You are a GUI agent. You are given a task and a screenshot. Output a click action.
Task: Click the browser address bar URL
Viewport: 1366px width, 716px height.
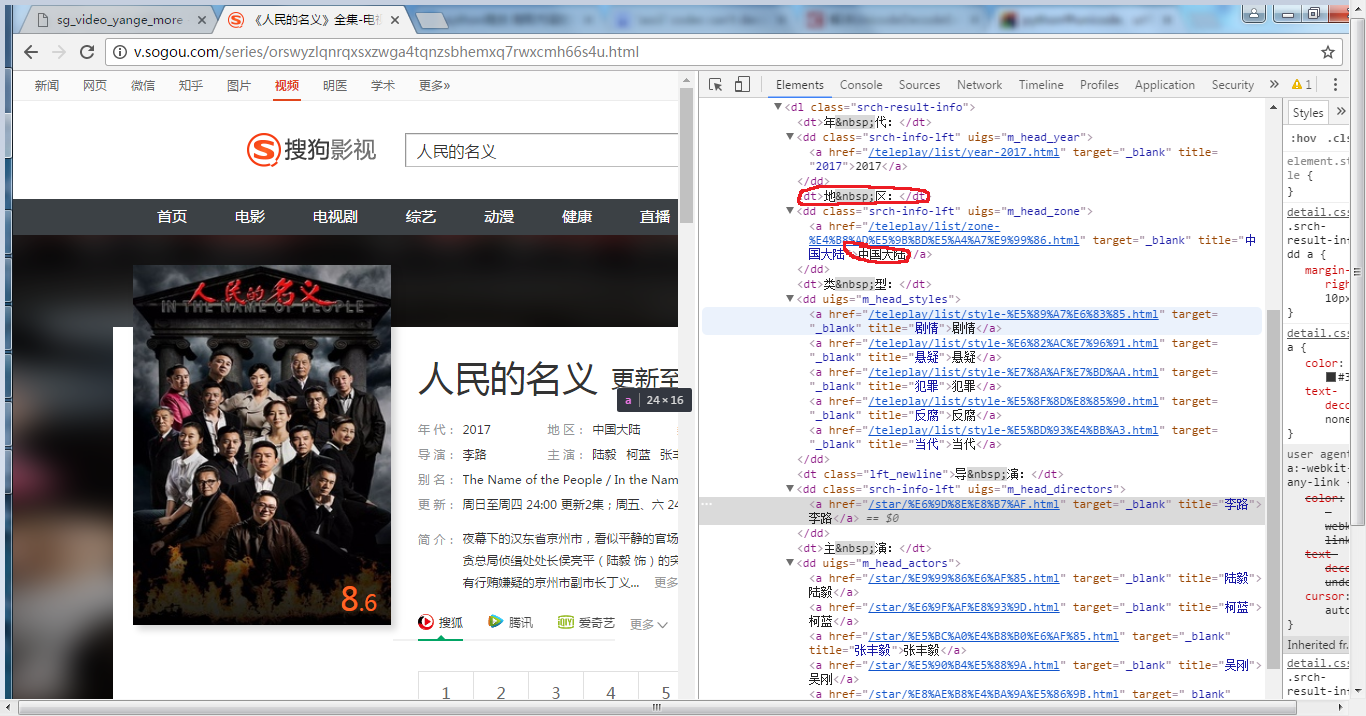[386, 52]
